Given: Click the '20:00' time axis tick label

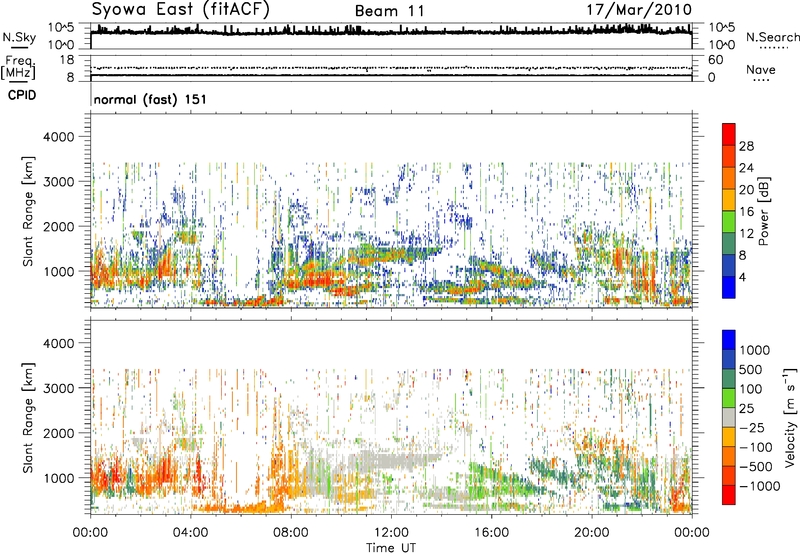Looking at the screenshot, I should [592, 533].
